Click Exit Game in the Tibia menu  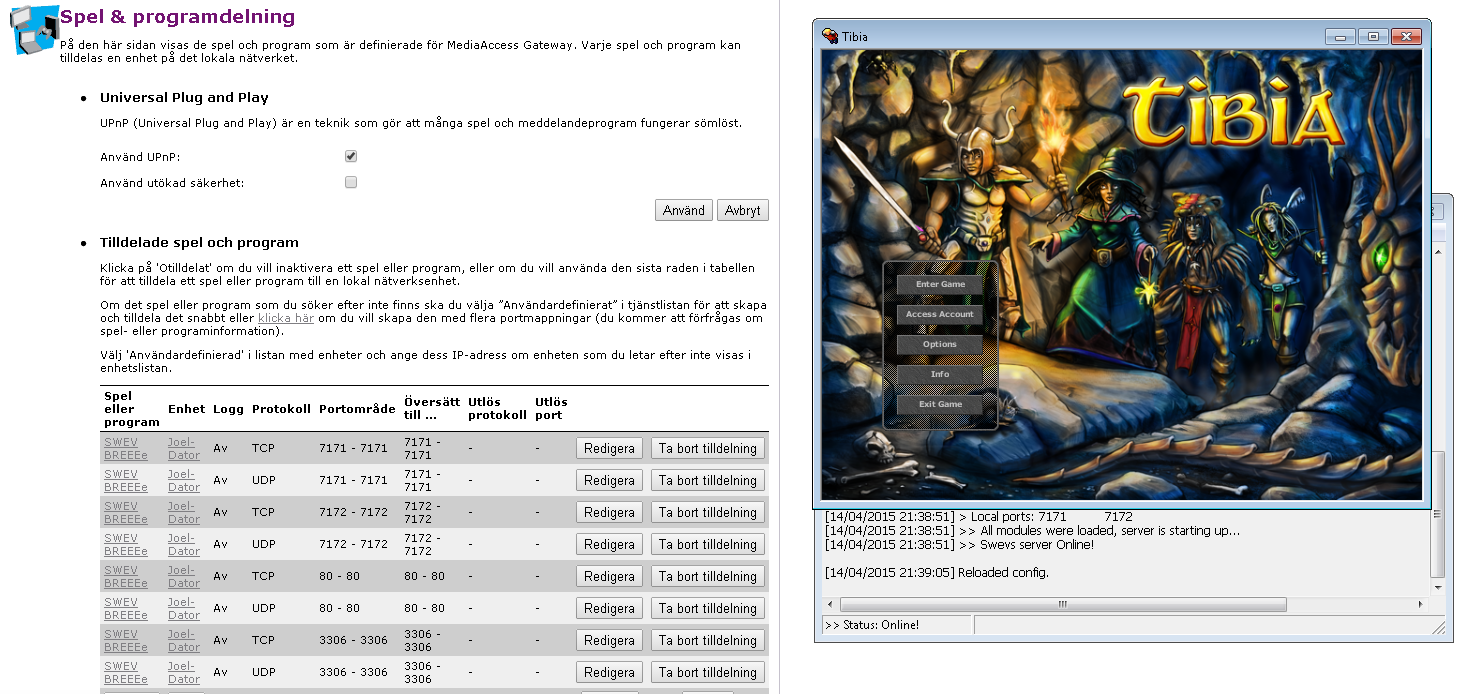click(940, 404)
